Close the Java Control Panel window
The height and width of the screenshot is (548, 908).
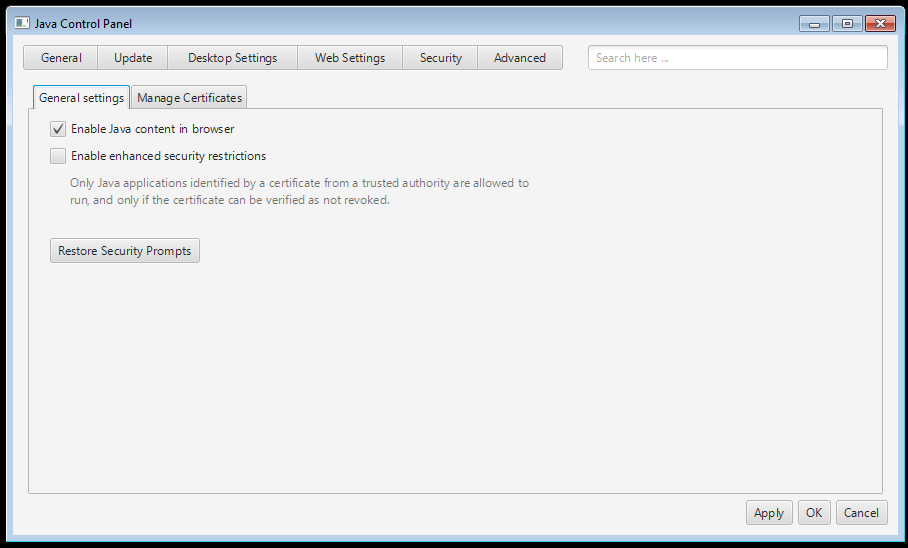coord(880,24)
